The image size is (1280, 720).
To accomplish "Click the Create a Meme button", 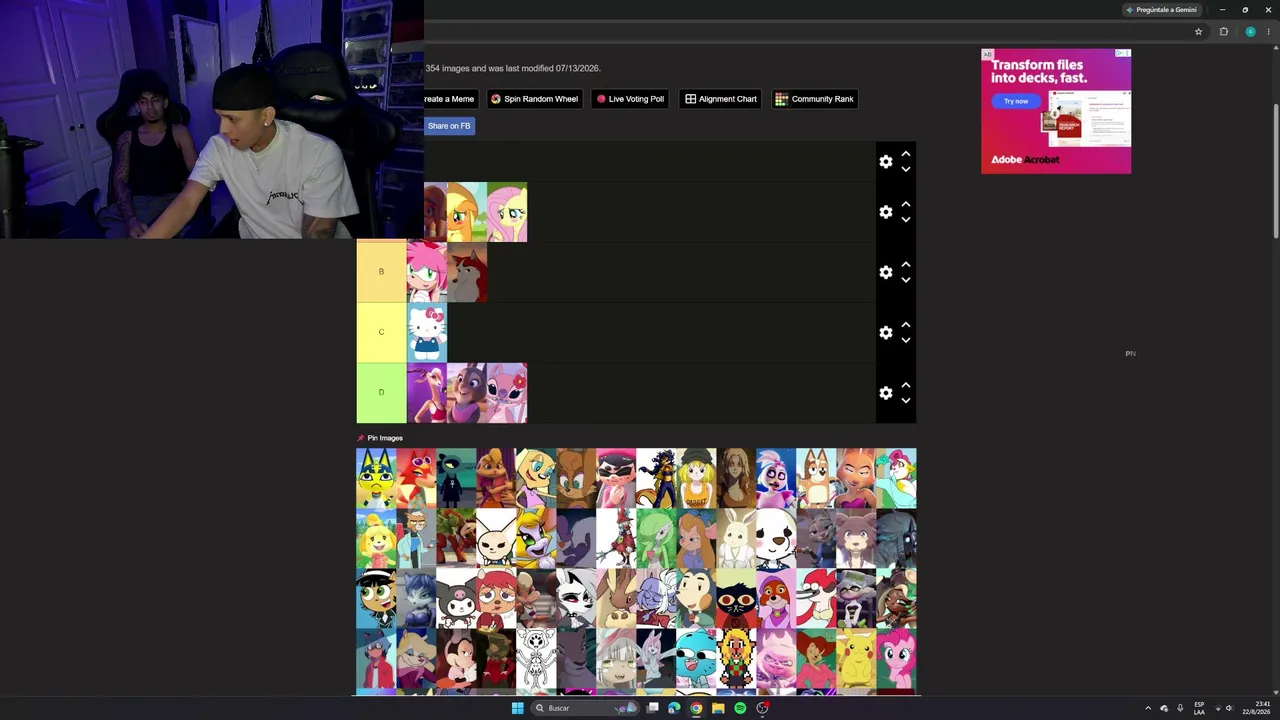I will [451, 99].
